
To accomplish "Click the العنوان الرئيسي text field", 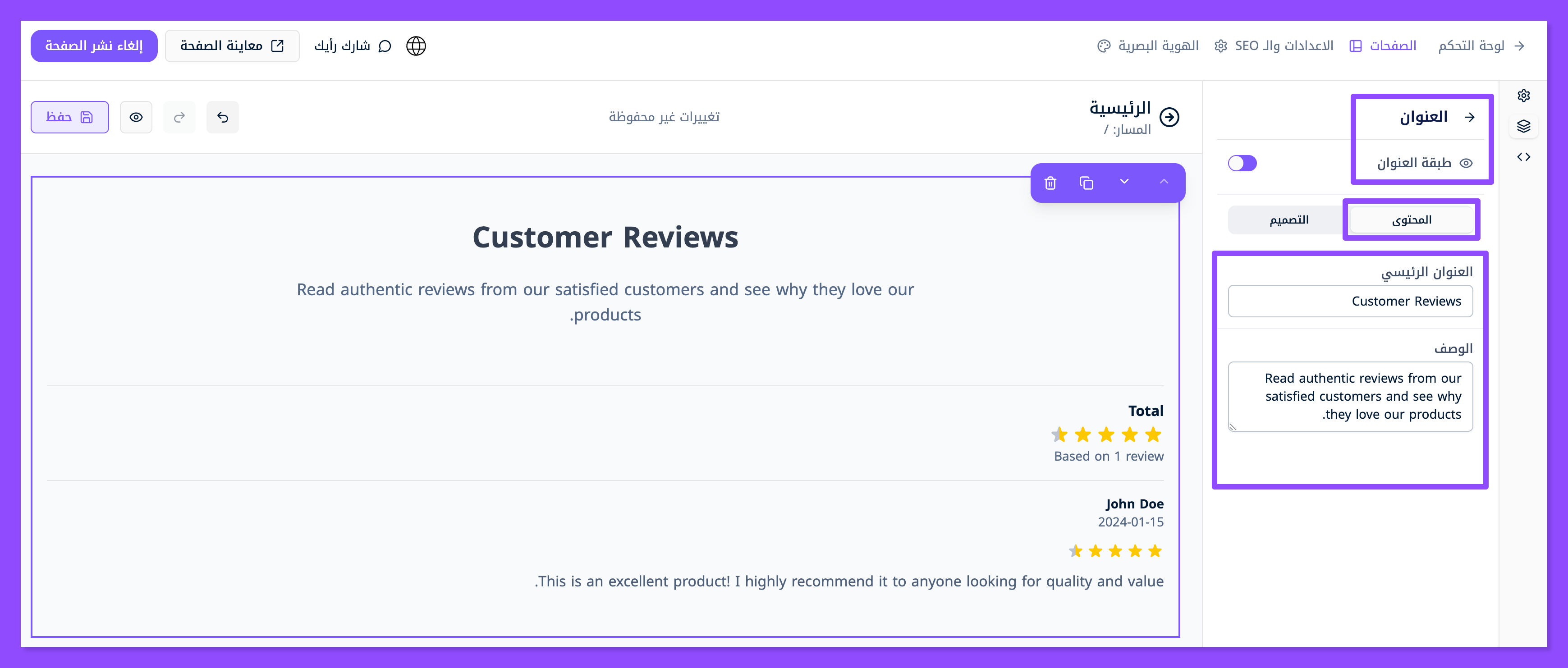I will (x=1350, y=301).
